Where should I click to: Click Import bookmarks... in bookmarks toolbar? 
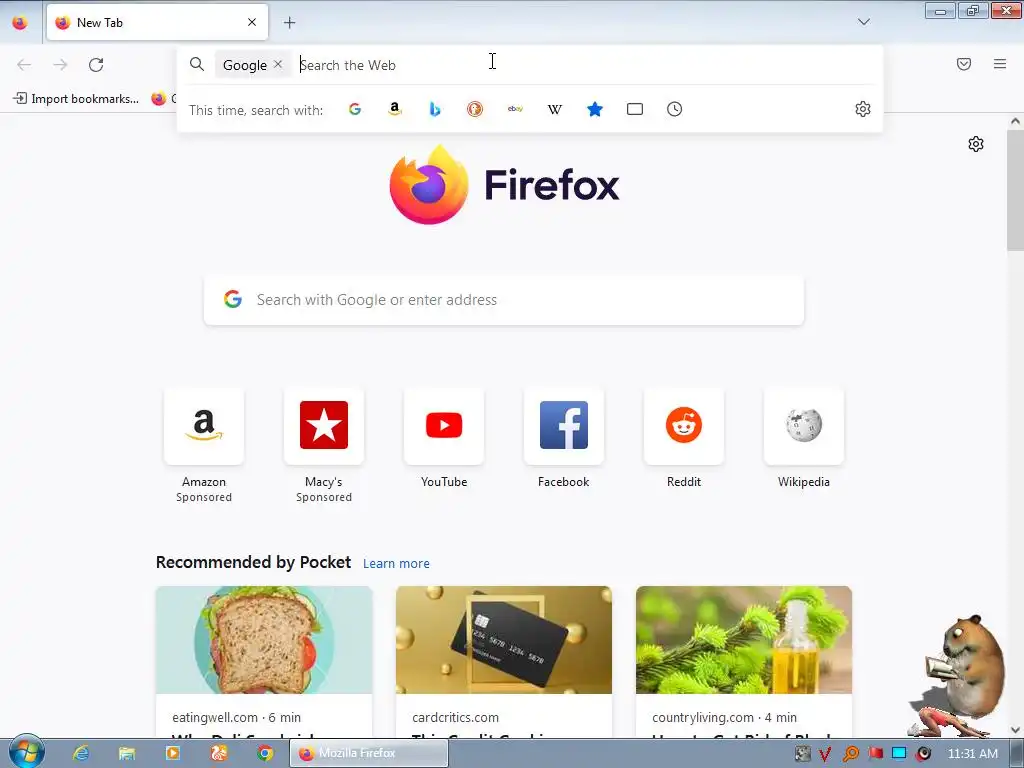(76, 99)
